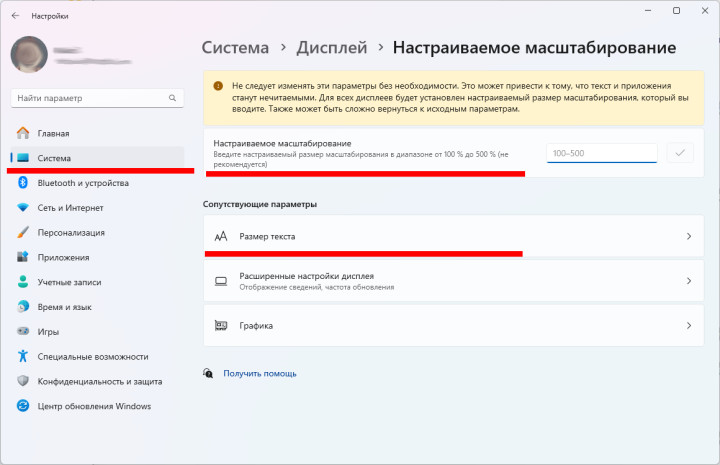Click Найти параметр search box

90,99
